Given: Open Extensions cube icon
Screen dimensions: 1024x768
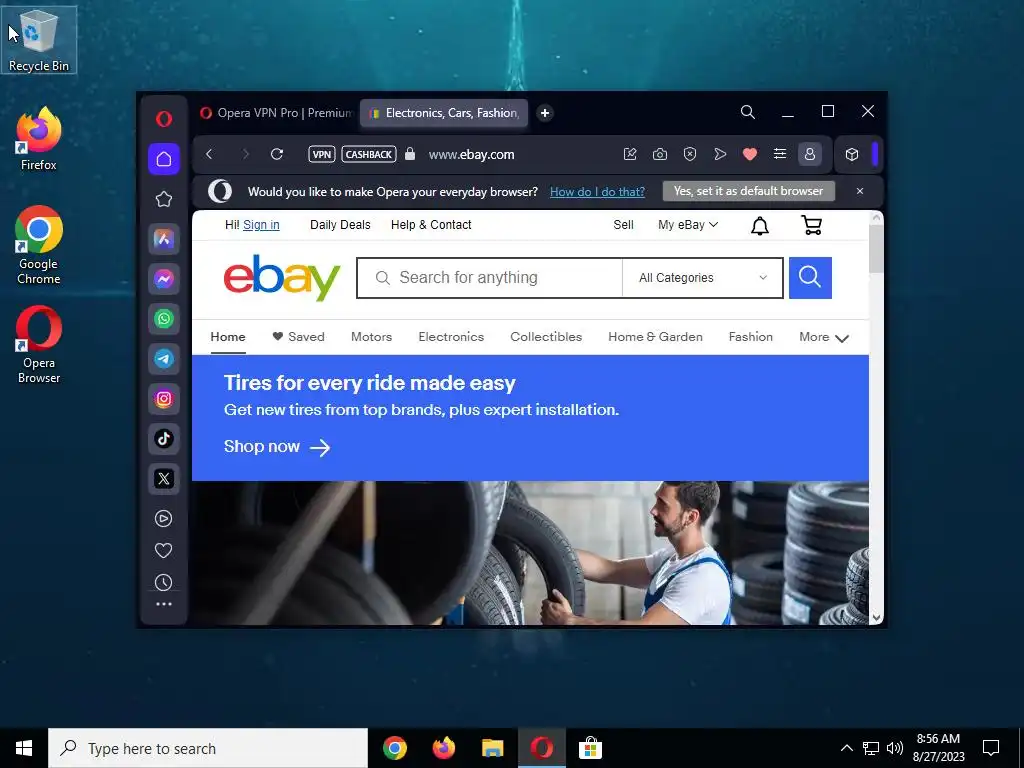Looking at the screenshot, I should click(x=852, y=154).
